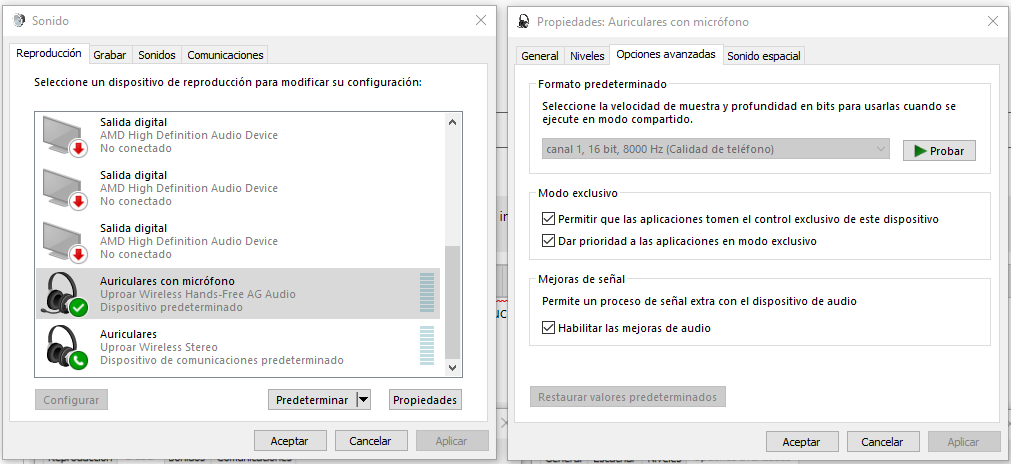Image resolution: width=1011 pixels, height=464 pixels.
Task: Close the Propiedades: Auriculares con micrófono window
Action: tap(993, 21)
